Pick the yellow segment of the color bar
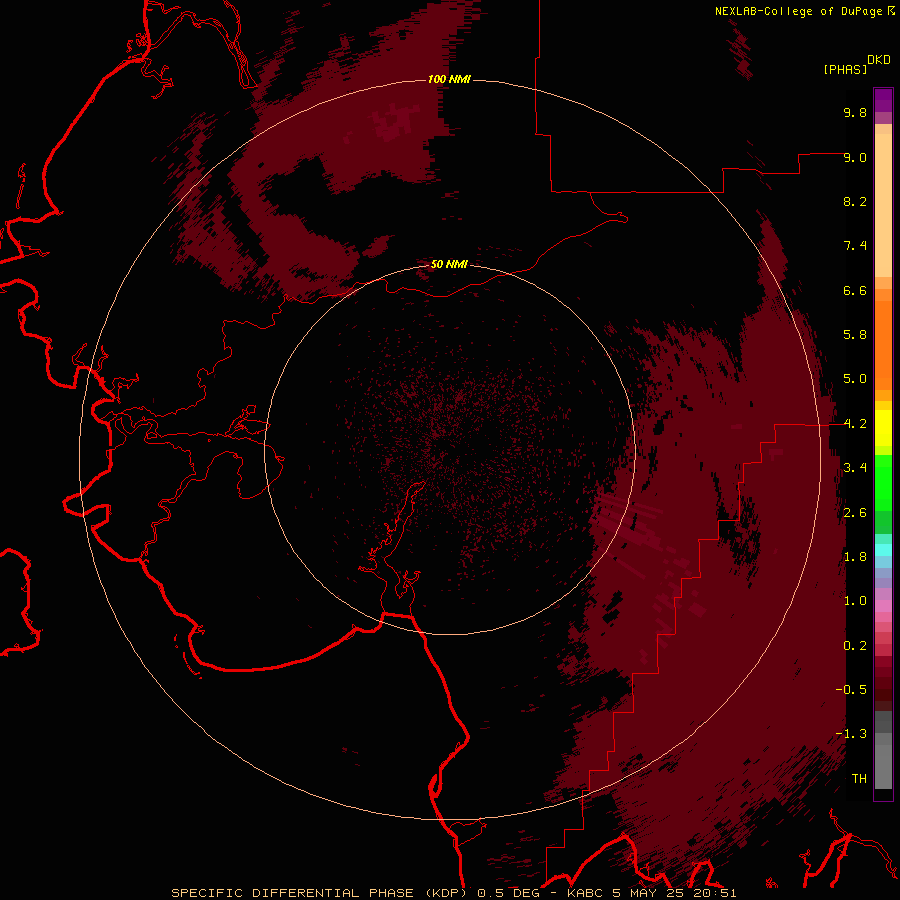 coord(883,428)
